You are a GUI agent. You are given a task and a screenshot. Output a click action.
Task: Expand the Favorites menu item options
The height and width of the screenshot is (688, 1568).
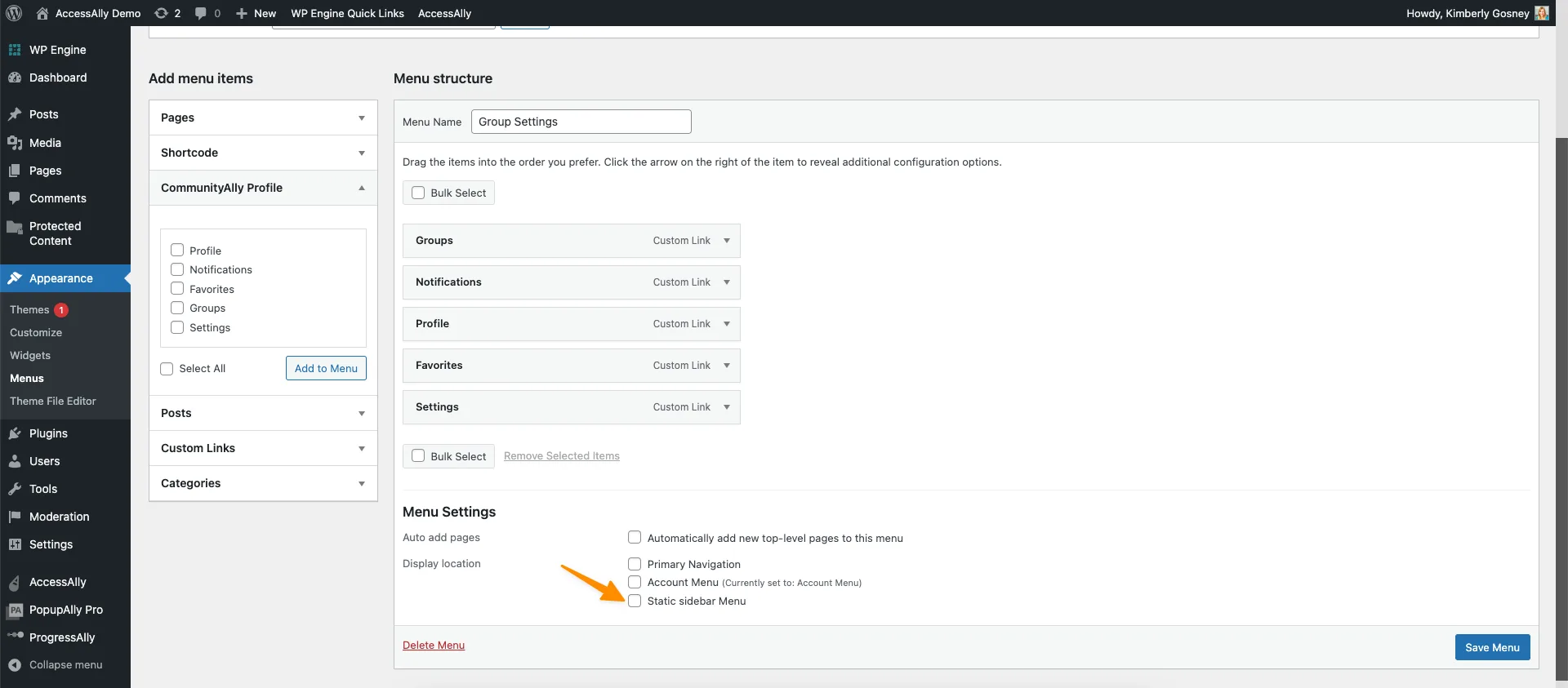(727, 366)
